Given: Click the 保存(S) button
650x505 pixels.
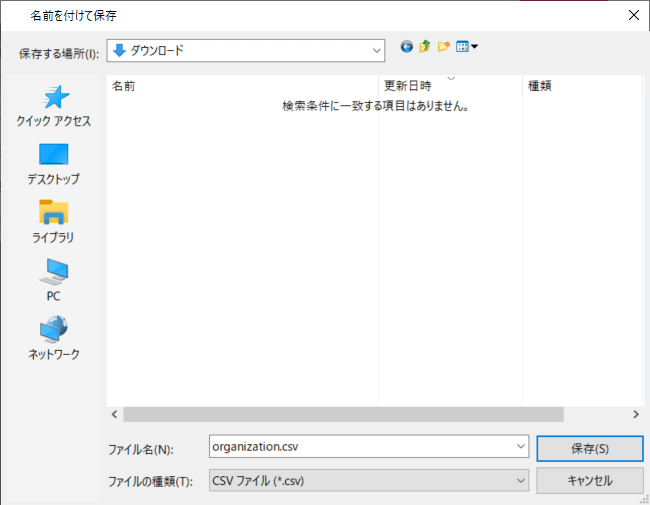Looking at the screenshot, I should click(x=590, y=448).
